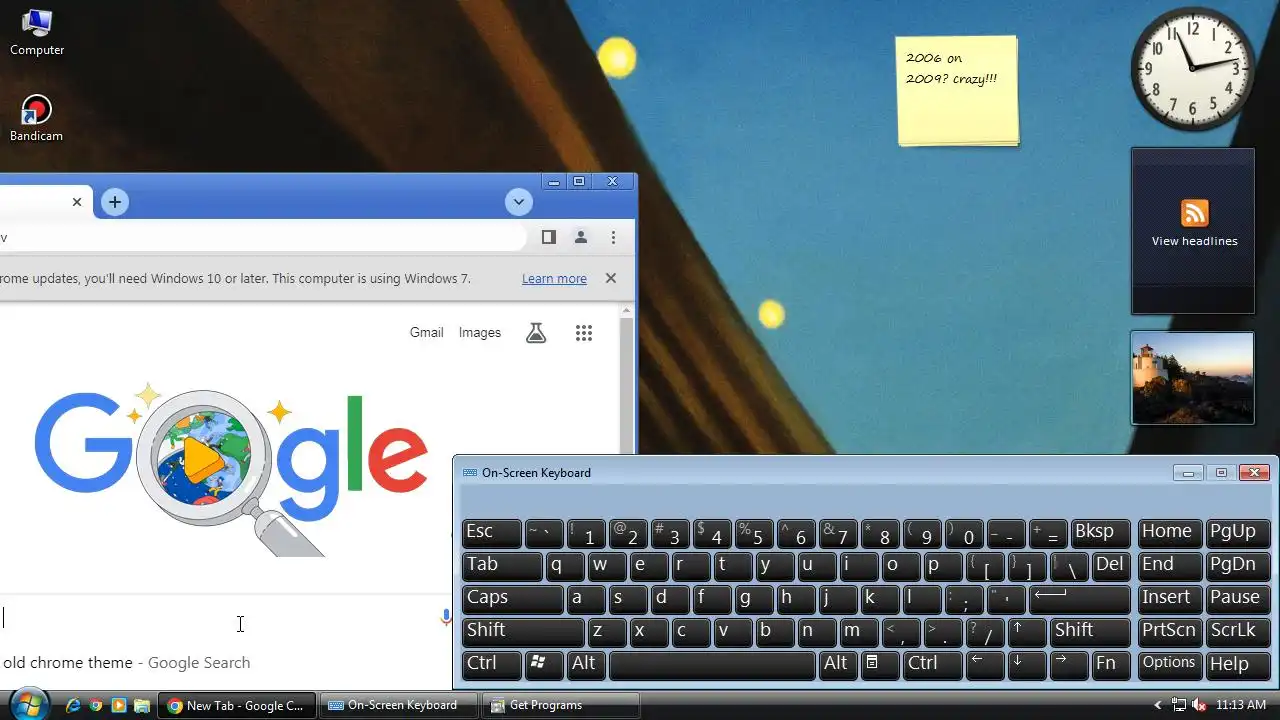
Task: Click the PrtScn key
Action: click(x=1169, y=632)
